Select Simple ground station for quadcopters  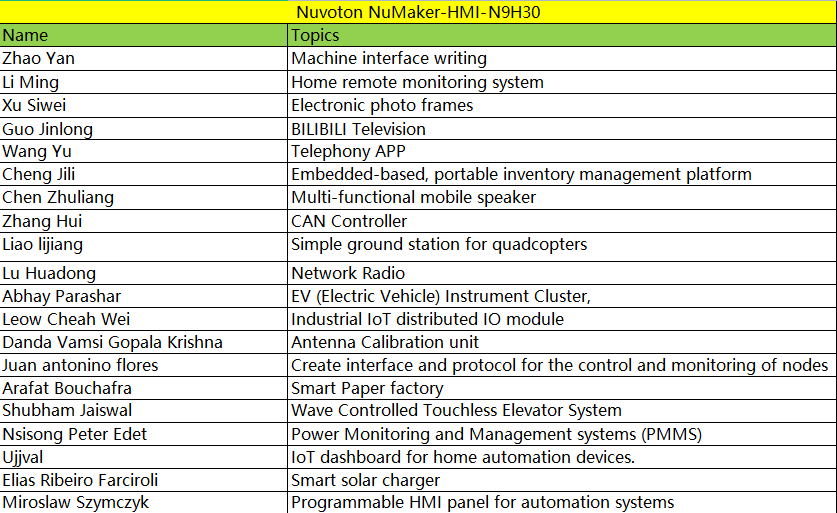click(x=562, y=247)
